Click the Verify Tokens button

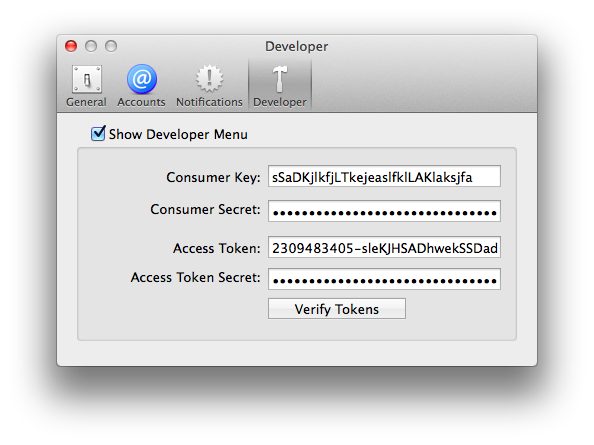[x=337, y=309]
